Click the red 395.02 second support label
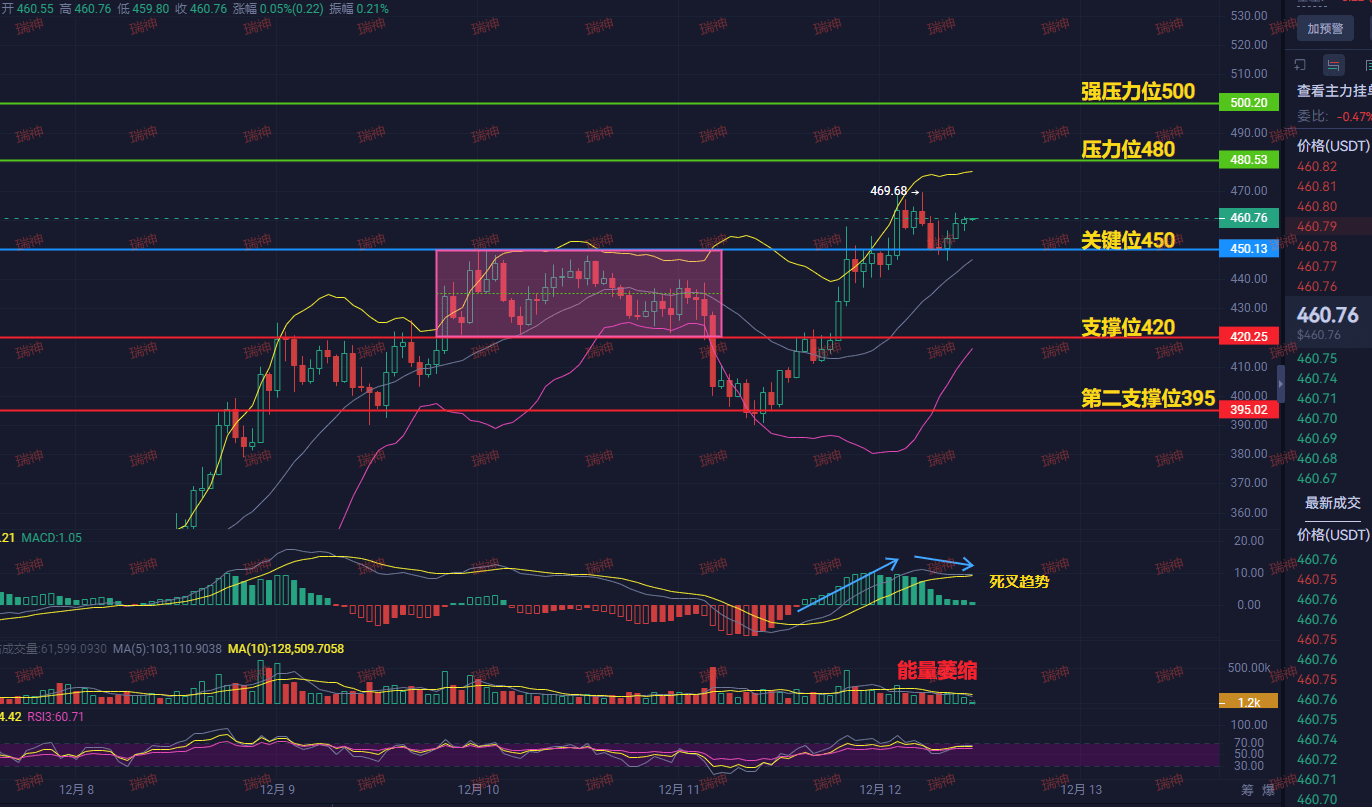 [1250, 410]
